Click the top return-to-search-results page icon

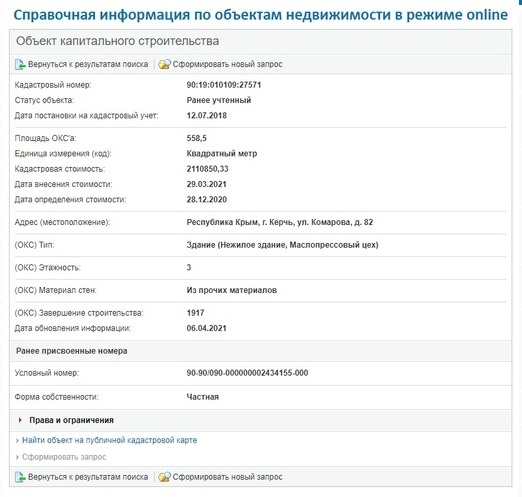point(20,64)
